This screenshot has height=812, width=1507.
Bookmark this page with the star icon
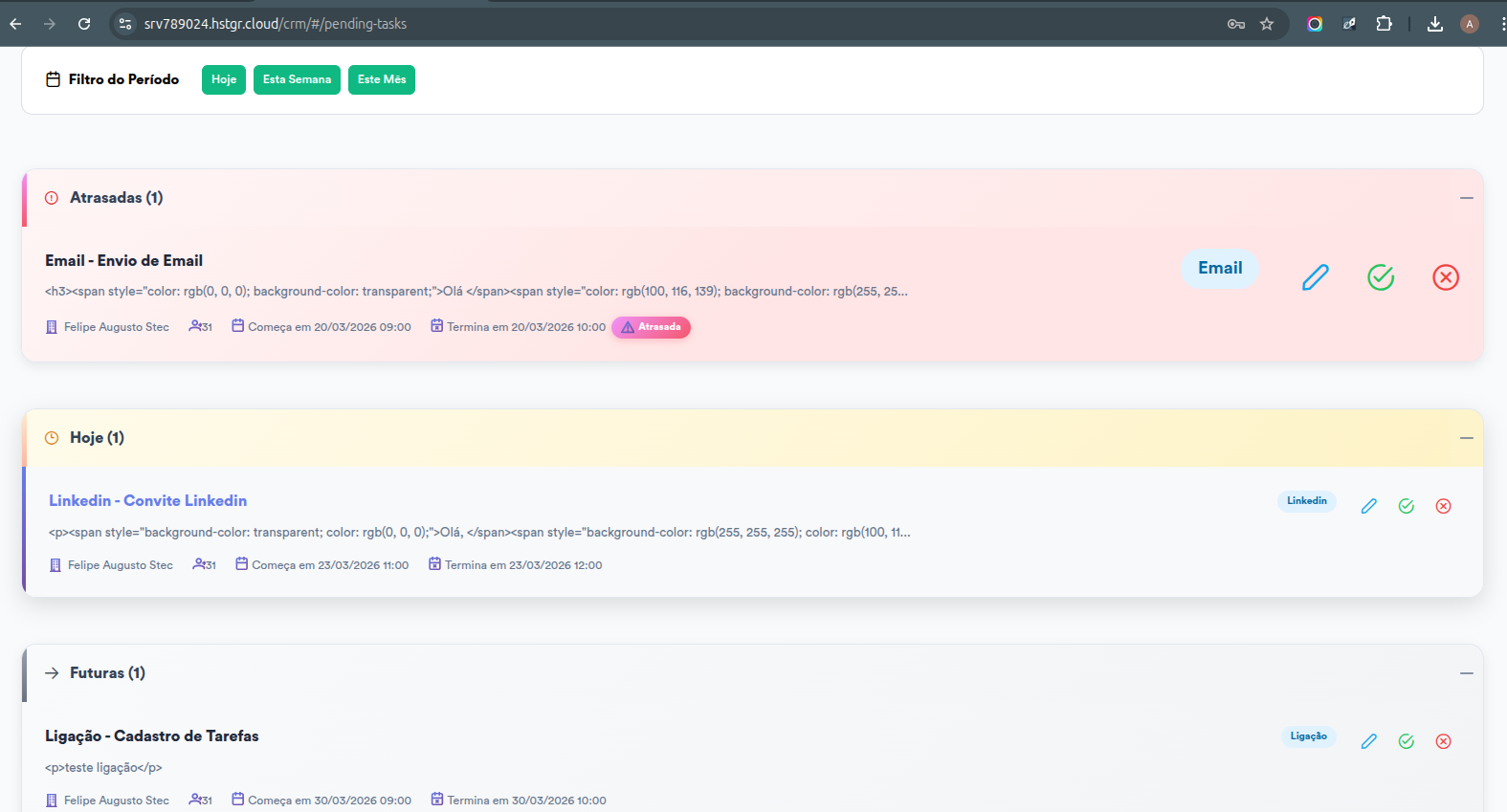(x=1267, y=24)
